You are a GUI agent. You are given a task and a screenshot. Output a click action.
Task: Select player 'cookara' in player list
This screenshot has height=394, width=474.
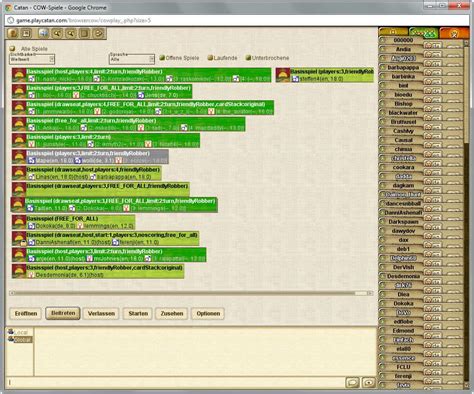(x=403, y=167)
